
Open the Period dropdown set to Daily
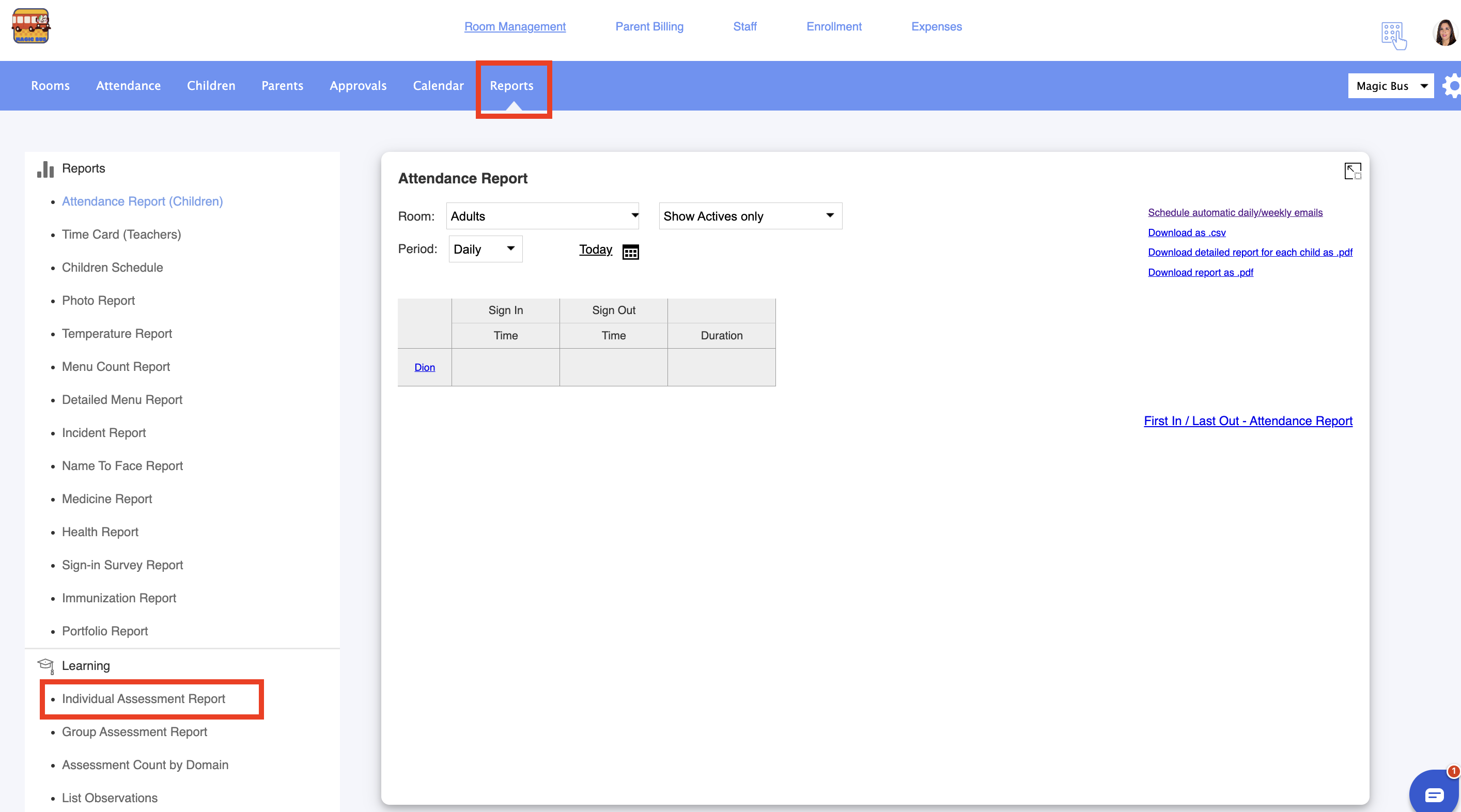485,249
